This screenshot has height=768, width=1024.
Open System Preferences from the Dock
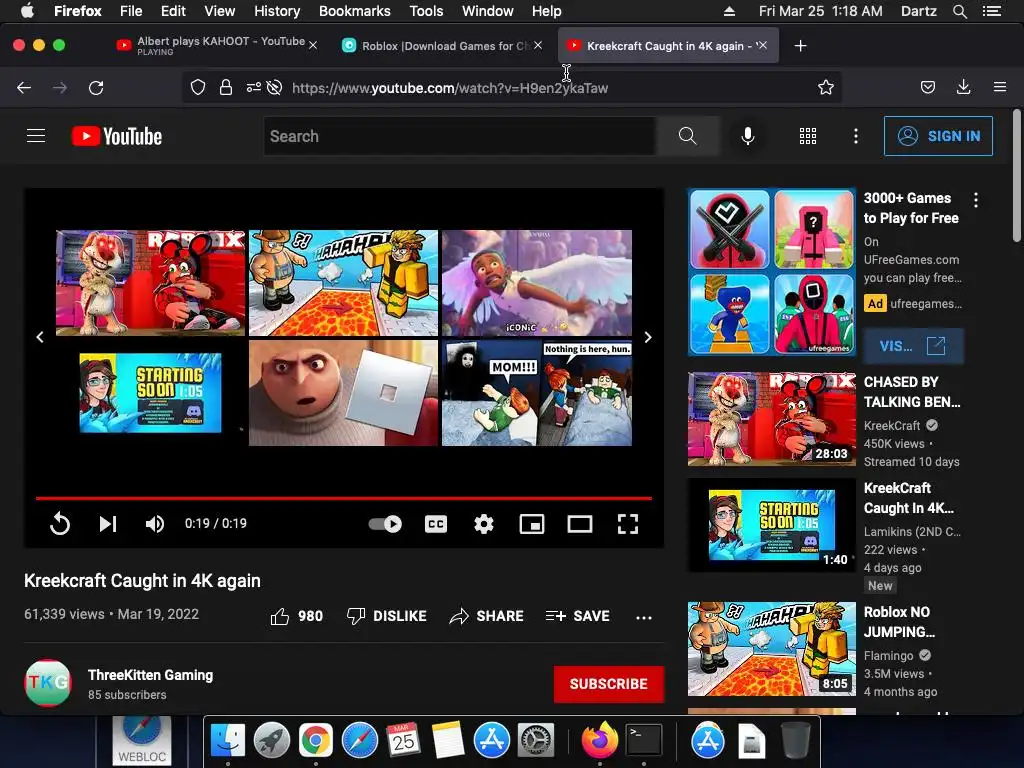(x=536, y=741)
